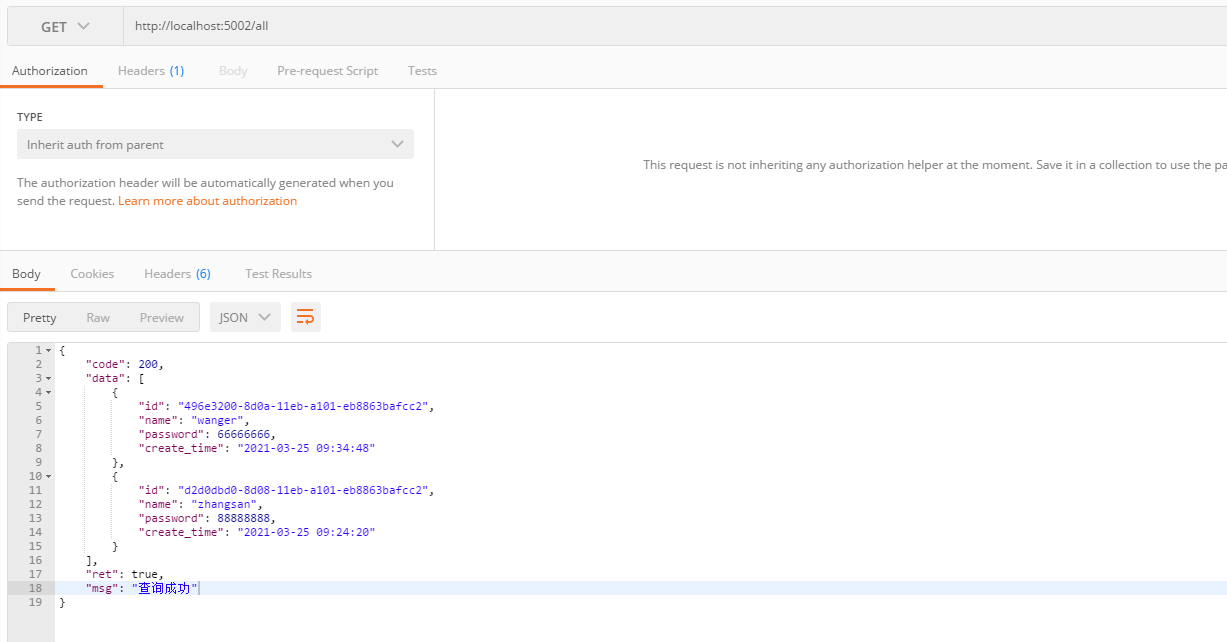This screenshot has width=1227, height=642.
Task: Switch to Raw response view
Action: 98,318
